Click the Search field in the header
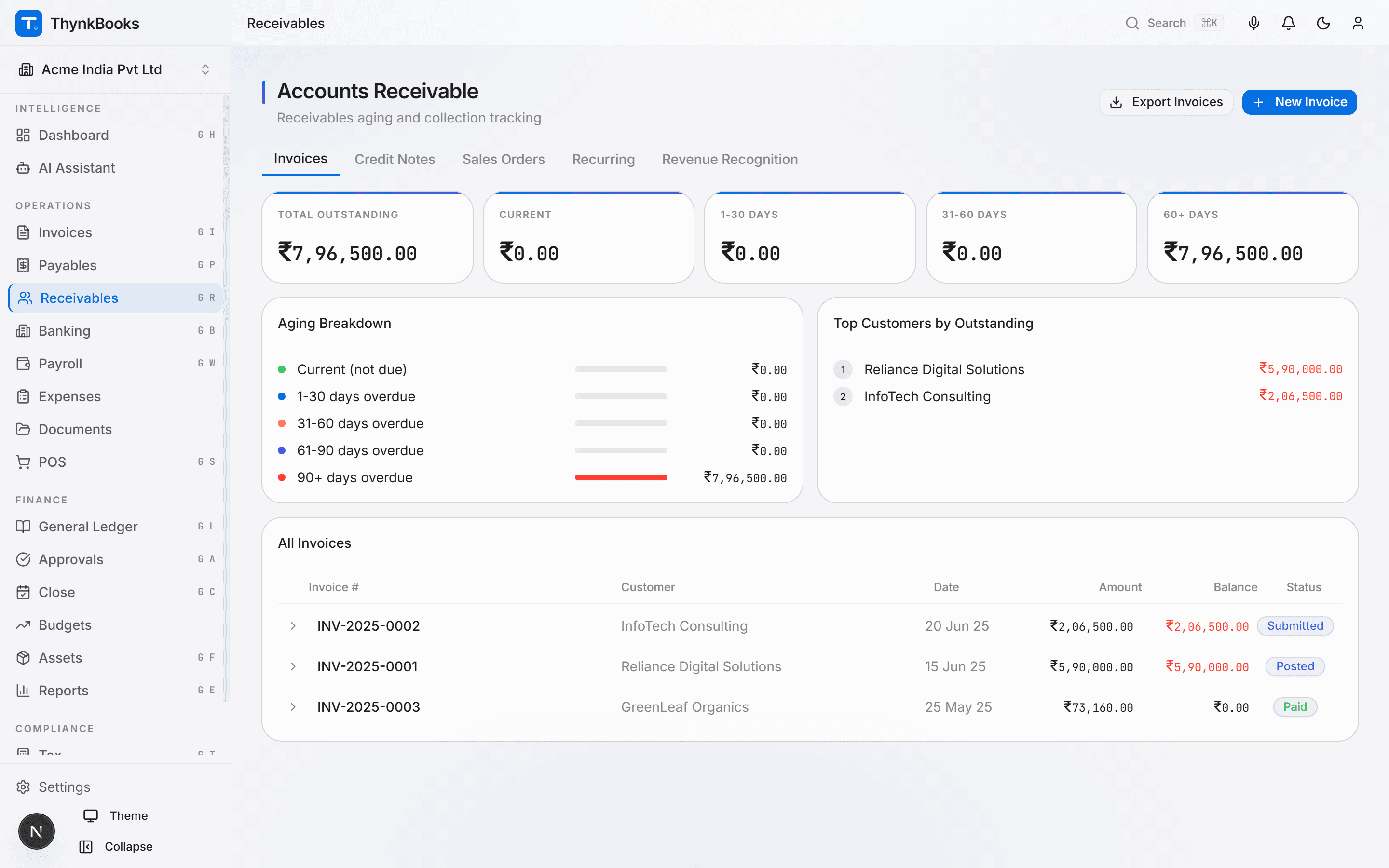This screenshot has height=868, width=1389. pyautogui.click(x=1174, y=23)
